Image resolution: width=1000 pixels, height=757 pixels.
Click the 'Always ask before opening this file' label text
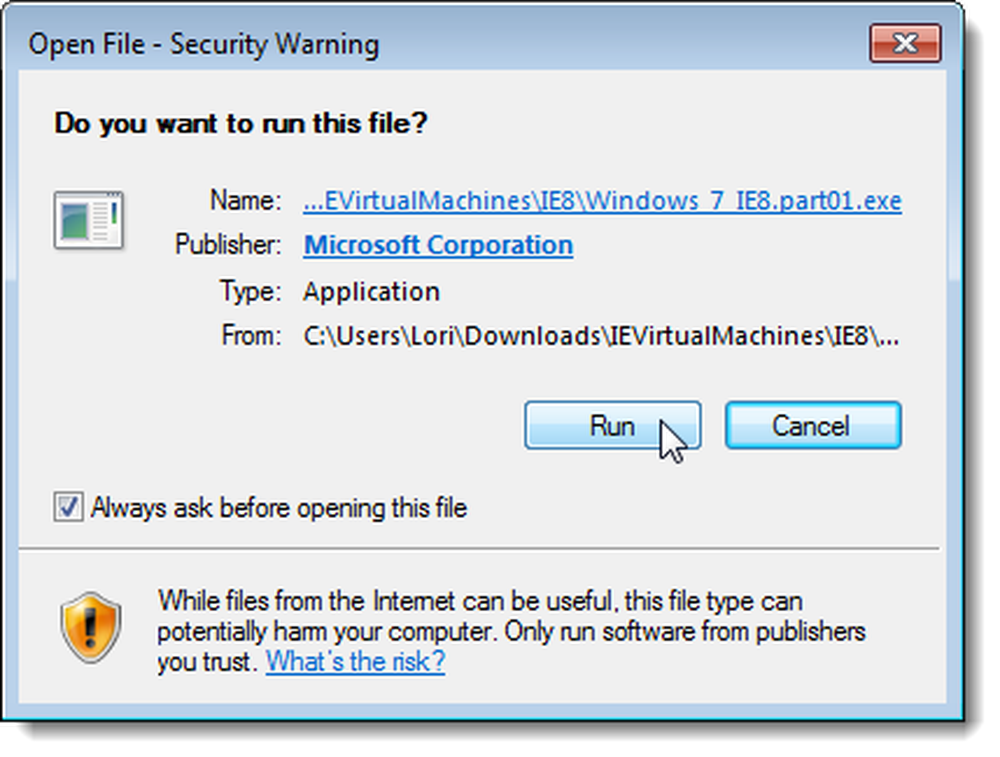click(279, 508)
